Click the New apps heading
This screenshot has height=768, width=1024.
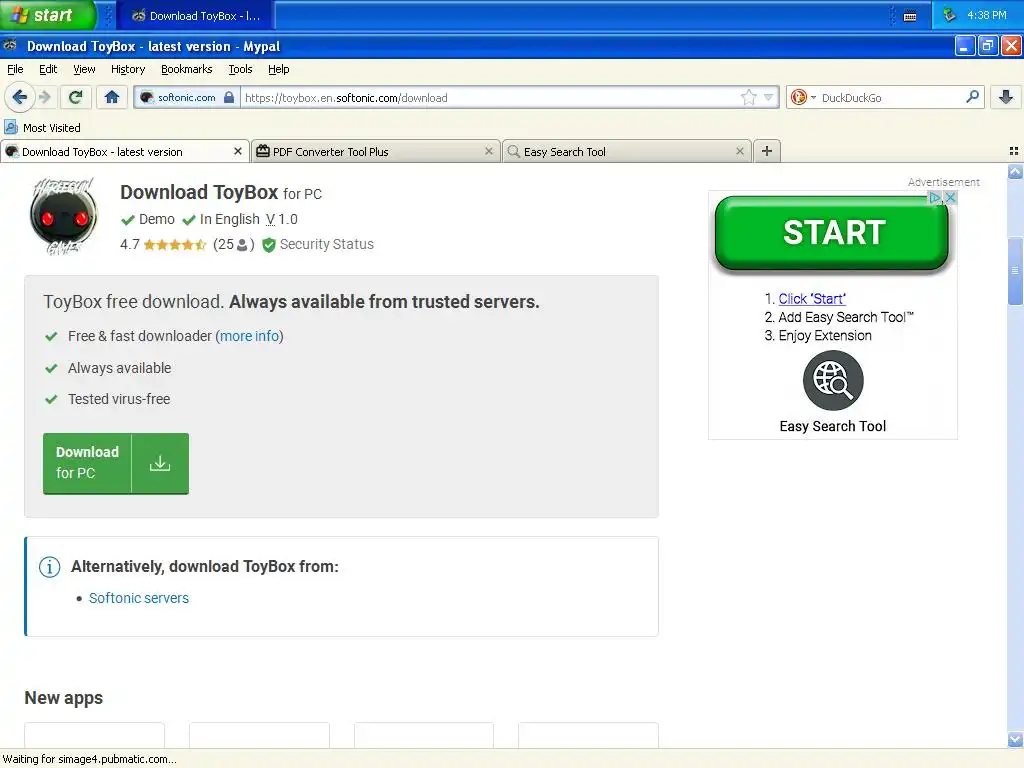[63, 697]
